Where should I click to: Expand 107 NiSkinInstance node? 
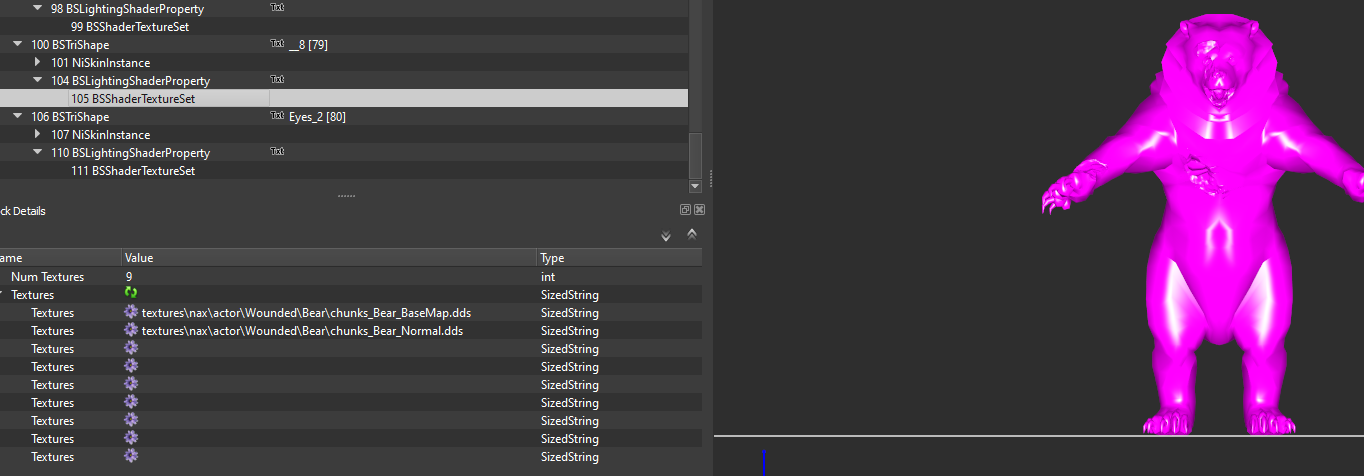pyautogui.click(x=38, y=134)
